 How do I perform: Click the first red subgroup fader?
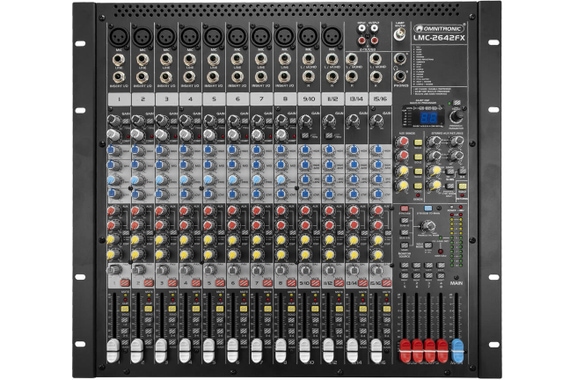pos(406,351)
